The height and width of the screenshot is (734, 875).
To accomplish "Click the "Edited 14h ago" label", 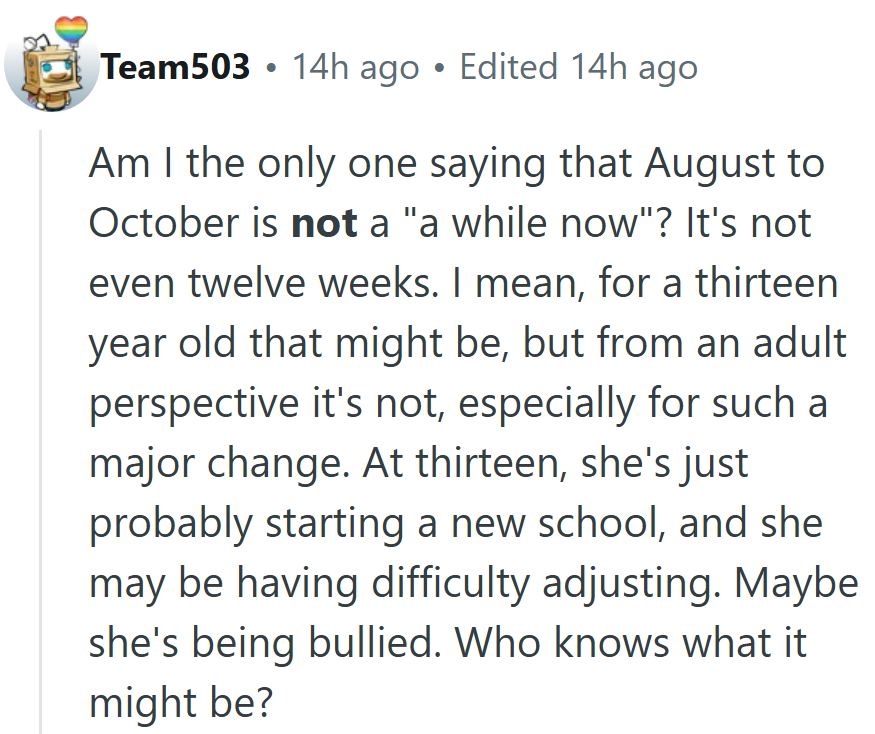I will [x=579, y=68].
